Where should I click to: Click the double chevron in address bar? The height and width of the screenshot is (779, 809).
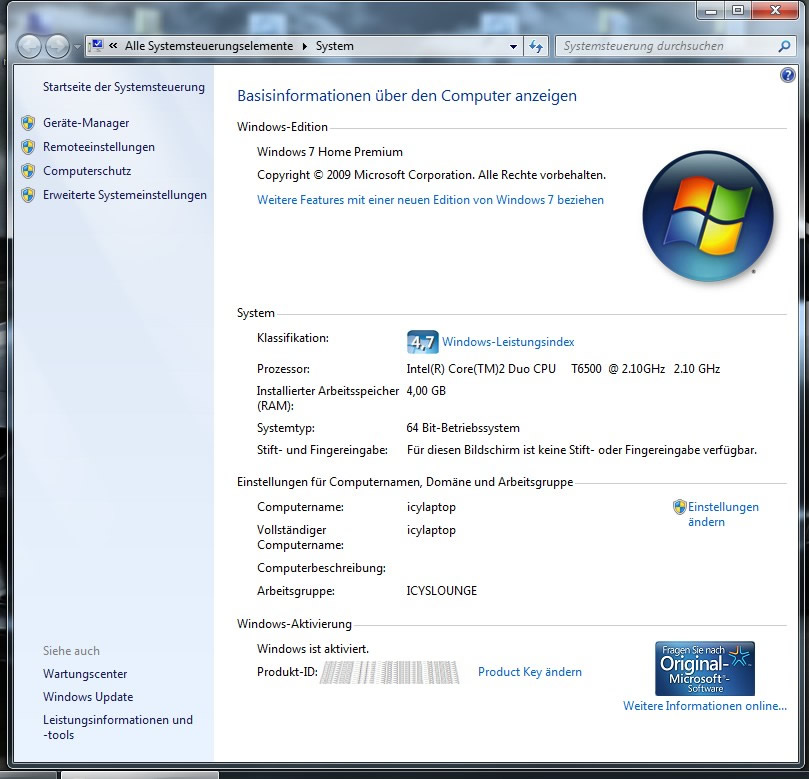click(x=113, y=46)
